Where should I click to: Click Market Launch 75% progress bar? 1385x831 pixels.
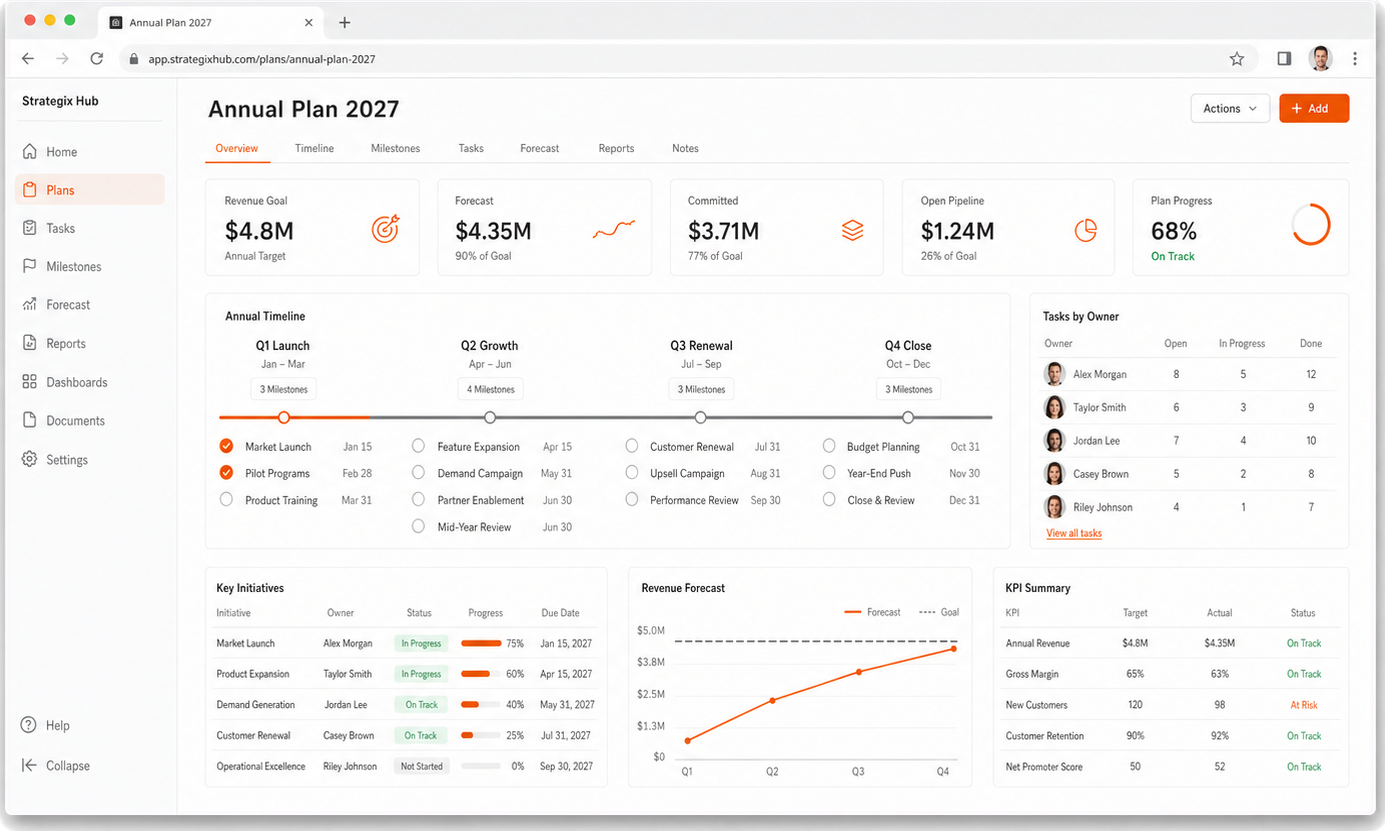(481, 644)
